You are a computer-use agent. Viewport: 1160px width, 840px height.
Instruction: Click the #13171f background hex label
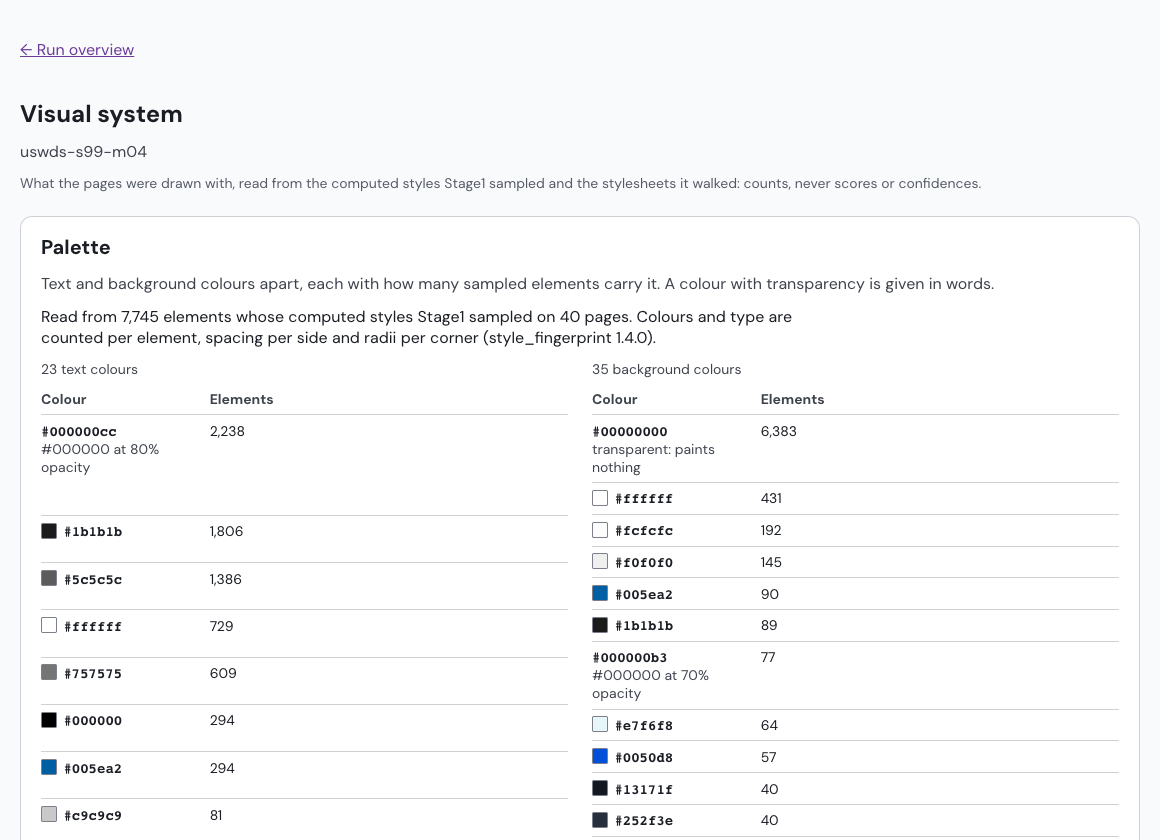click(x=644, y=790)
